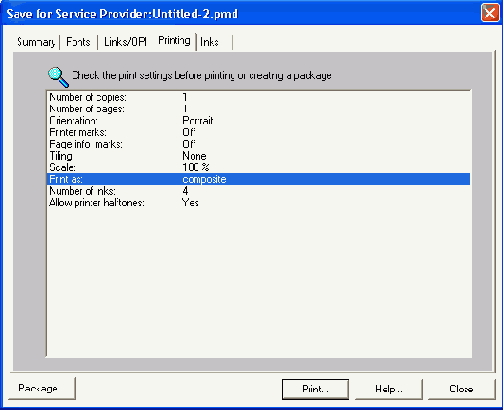Open Help from the dialog

pyautogui.click(x=389, y=389)
